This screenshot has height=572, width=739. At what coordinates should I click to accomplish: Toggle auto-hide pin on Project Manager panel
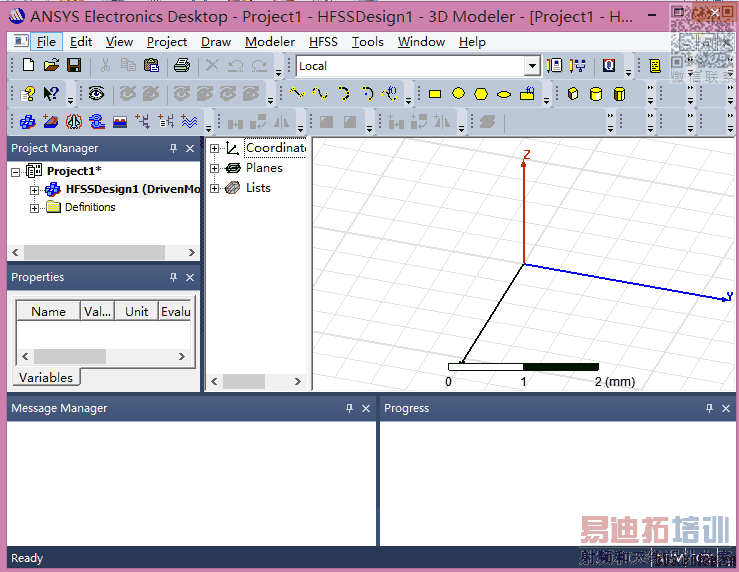click(173, 148)
